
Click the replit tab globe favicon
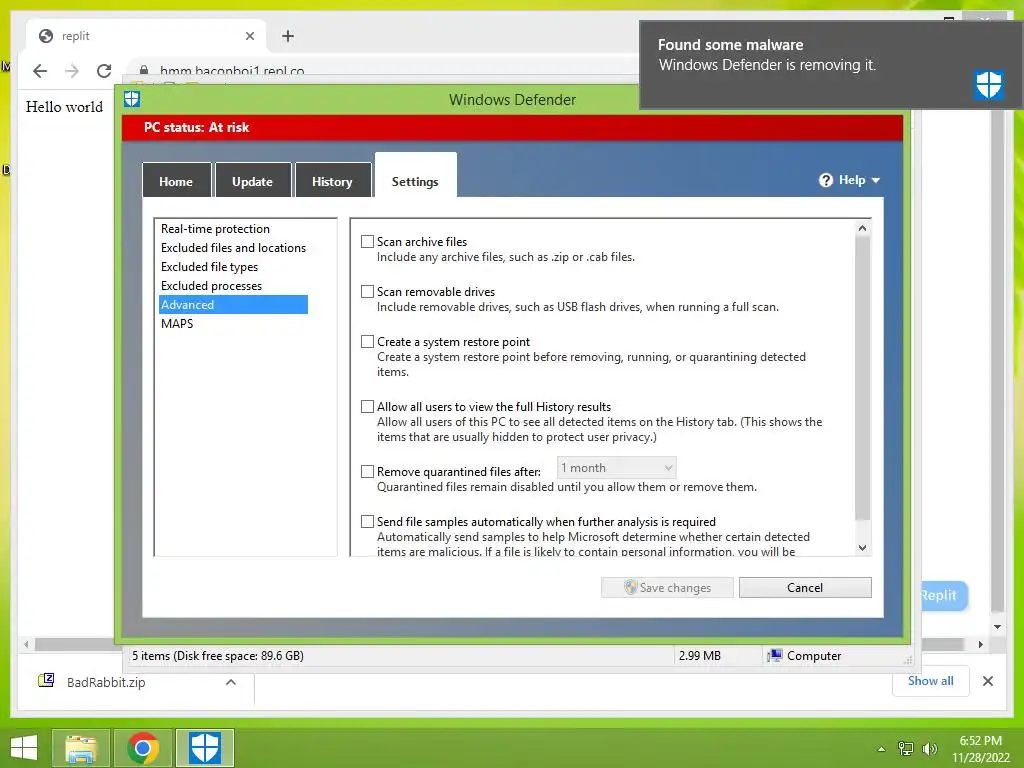tap(46, 36)
